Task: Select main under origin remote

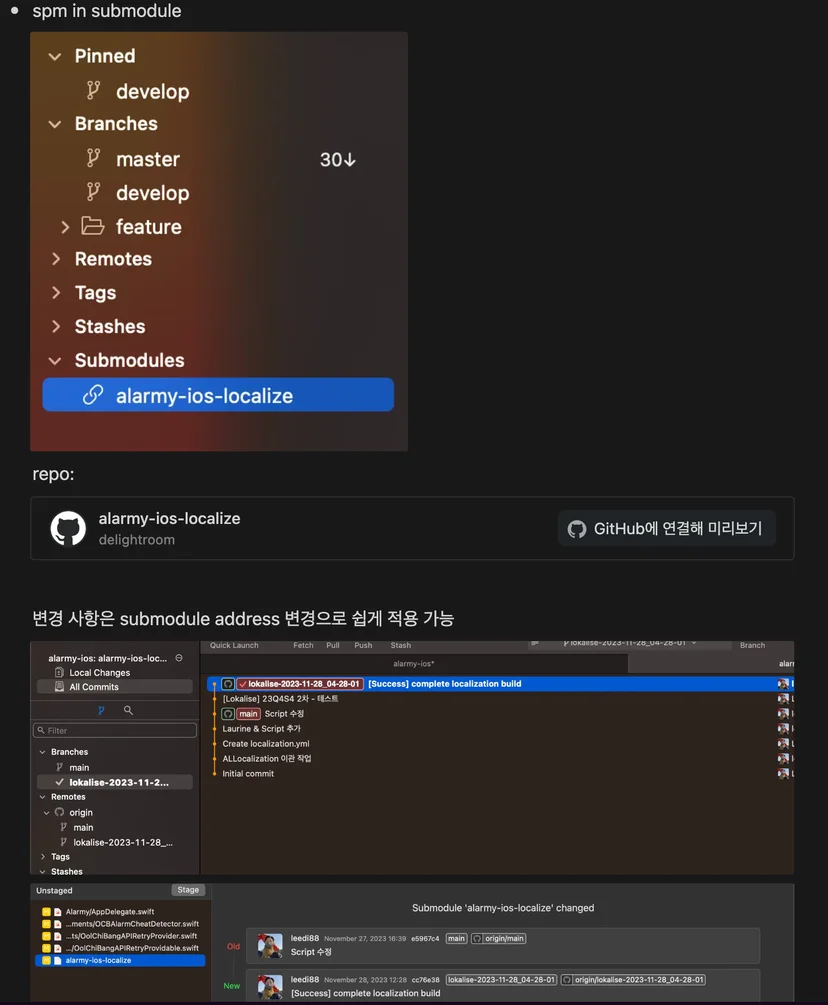Action: 83,827
